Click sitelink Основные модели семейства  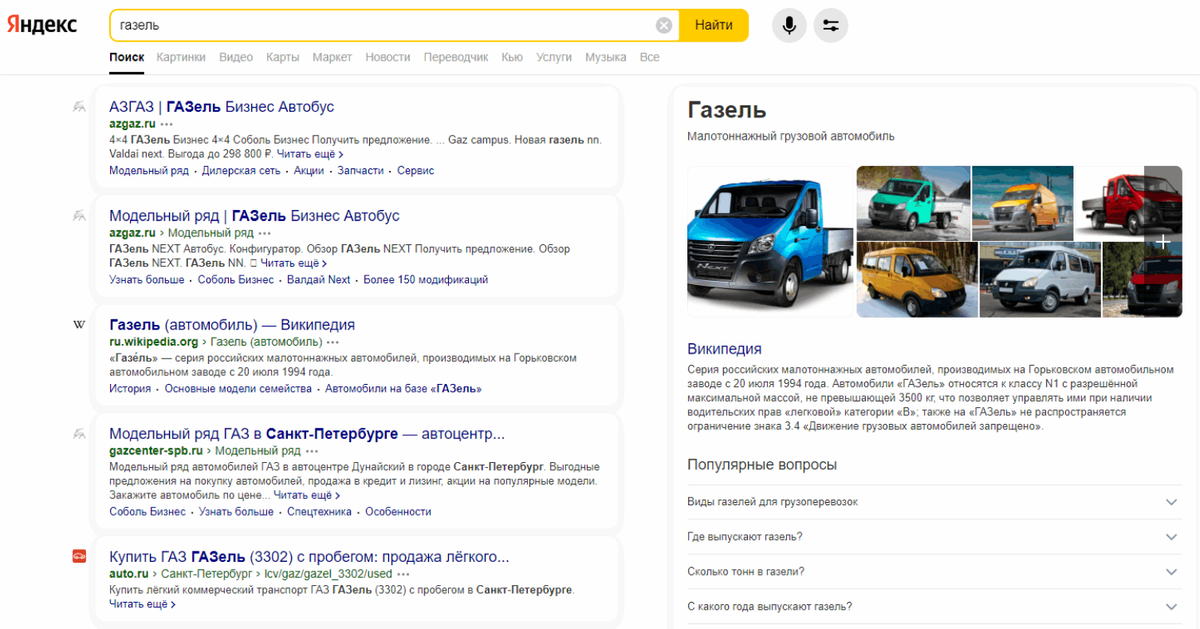(238, 389)
